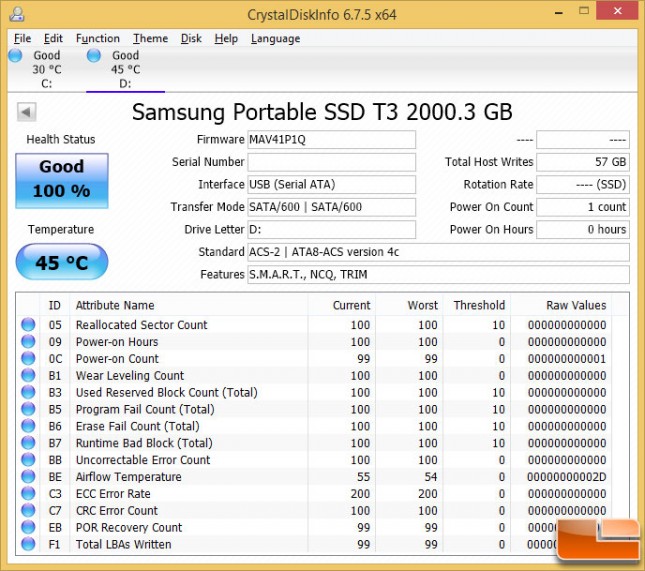Viewport: 645px width, 571px height.
Task: Click the Good 100 % health status button
Action: coord(62,181)
